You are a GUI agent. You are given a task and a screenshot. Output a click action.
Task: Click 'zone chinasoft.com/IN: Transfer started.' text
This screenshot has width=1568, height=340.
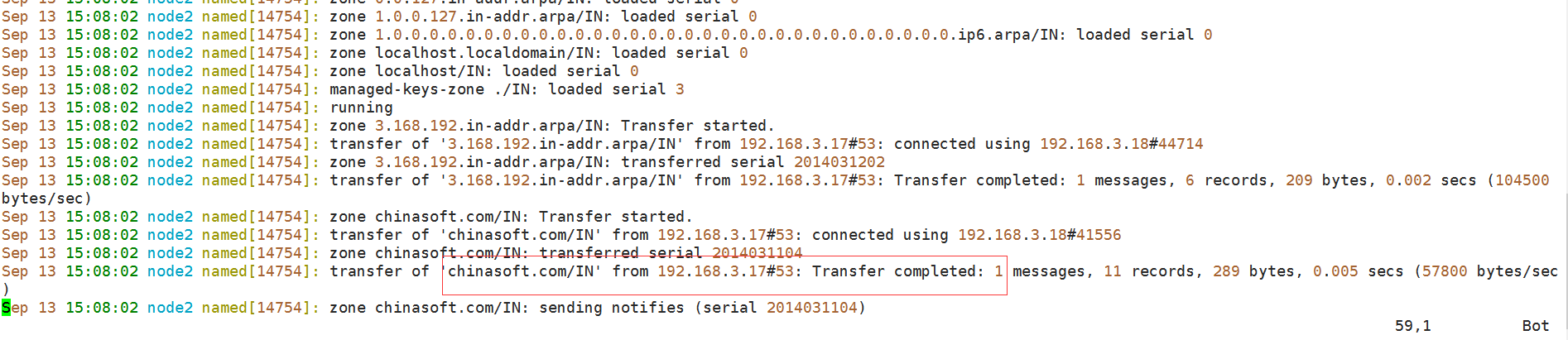(507, 217)
